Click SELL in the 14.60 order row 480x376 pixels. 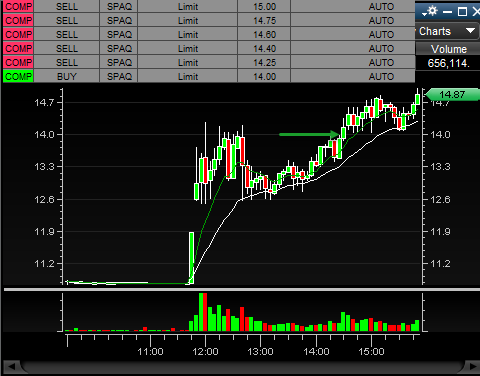[67, 35]
